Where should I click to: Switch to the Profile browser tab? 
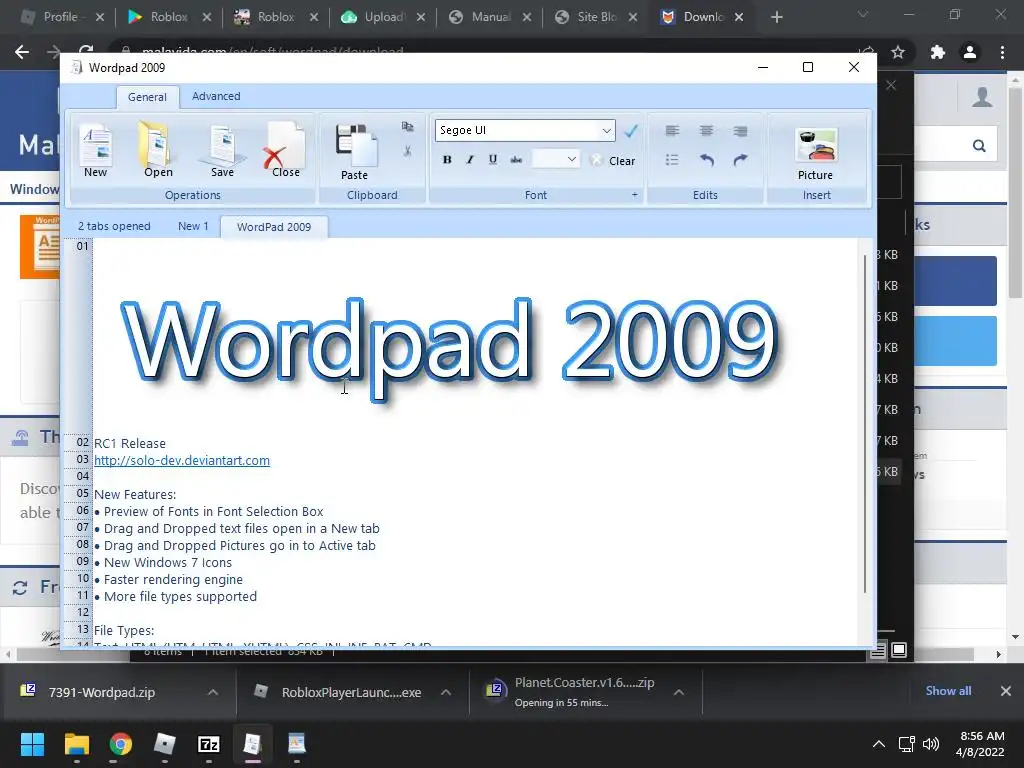coord(60,17)
